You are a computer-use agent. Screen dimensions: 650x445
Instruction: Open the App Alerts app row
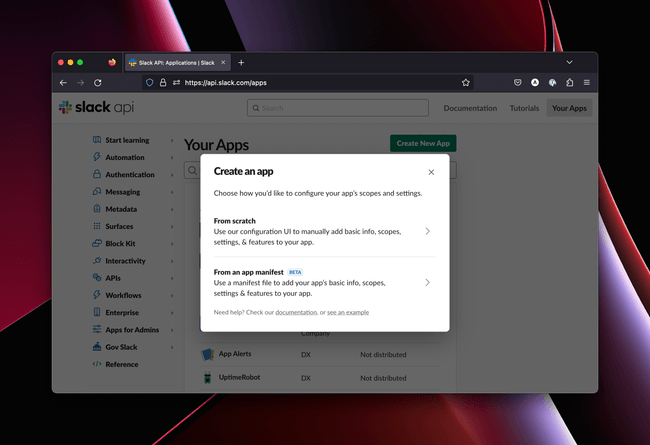pyautogui.click(x=320, y=354)
